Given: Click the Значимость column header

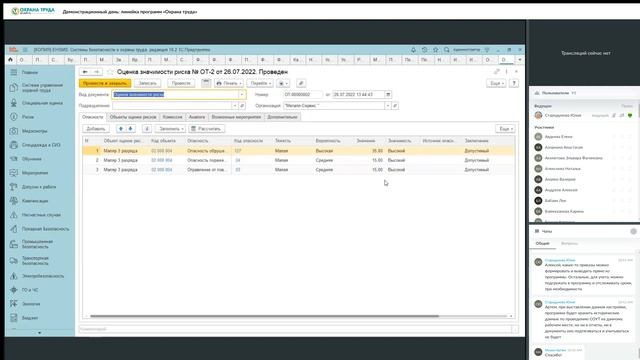Looking at the screenshot, I should click(x=400, y=141).
